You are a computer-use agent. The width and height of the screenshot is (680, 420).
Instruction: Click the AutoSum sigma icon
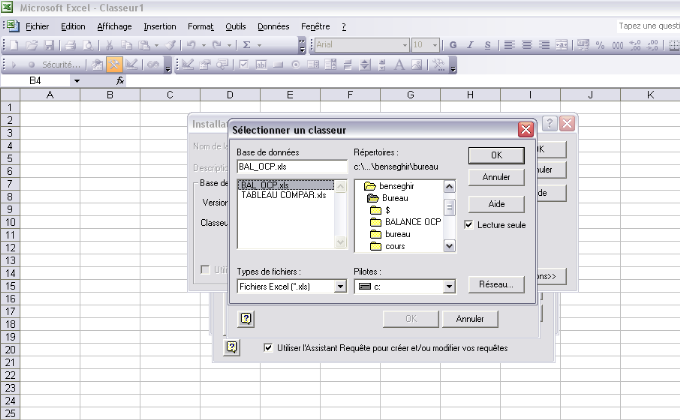(x=246, y=45)
